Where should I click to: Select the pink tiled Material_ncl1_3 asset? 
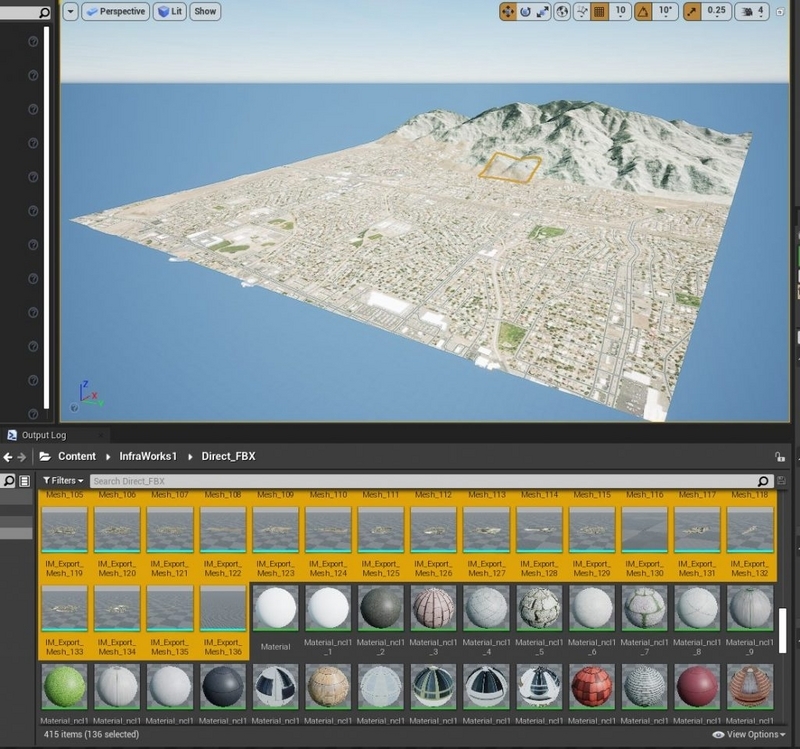point(433,620)
